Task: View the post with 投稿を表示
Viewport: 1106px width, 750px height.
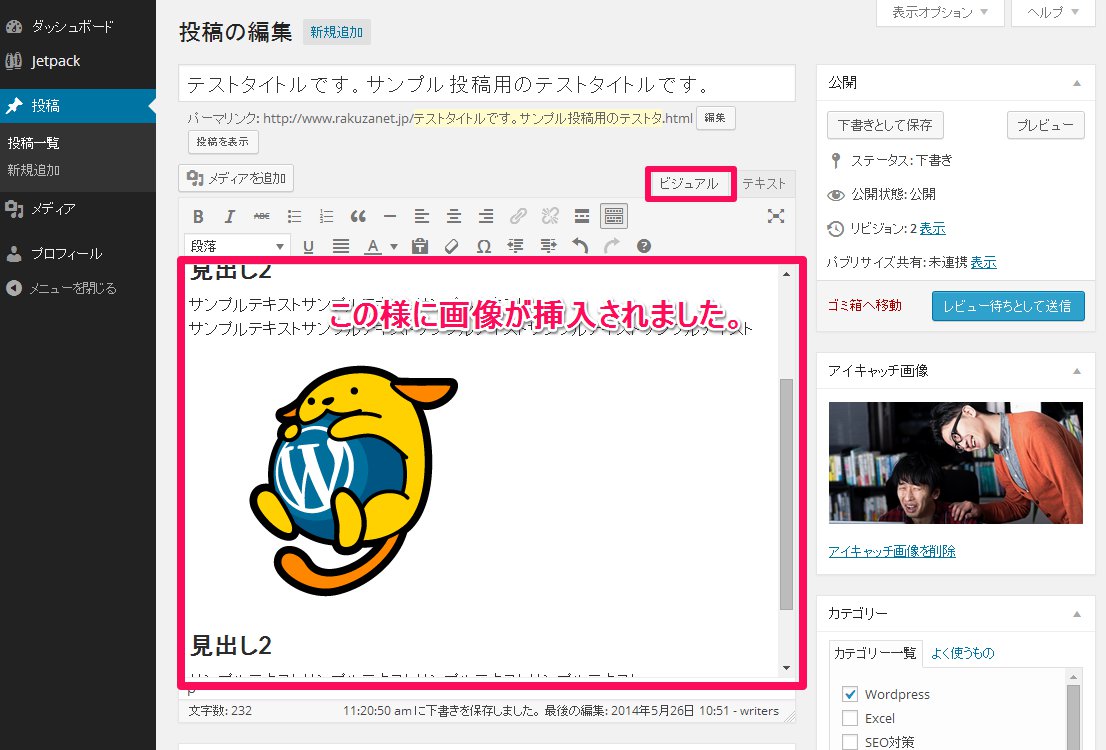Action: coord(223,142)
